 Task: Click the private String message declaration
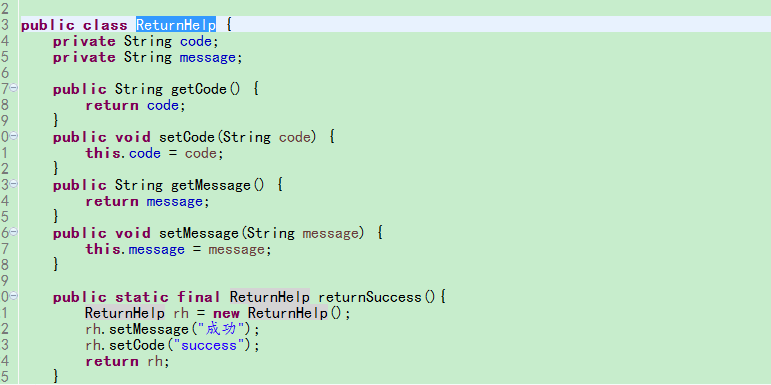[148, 58]
